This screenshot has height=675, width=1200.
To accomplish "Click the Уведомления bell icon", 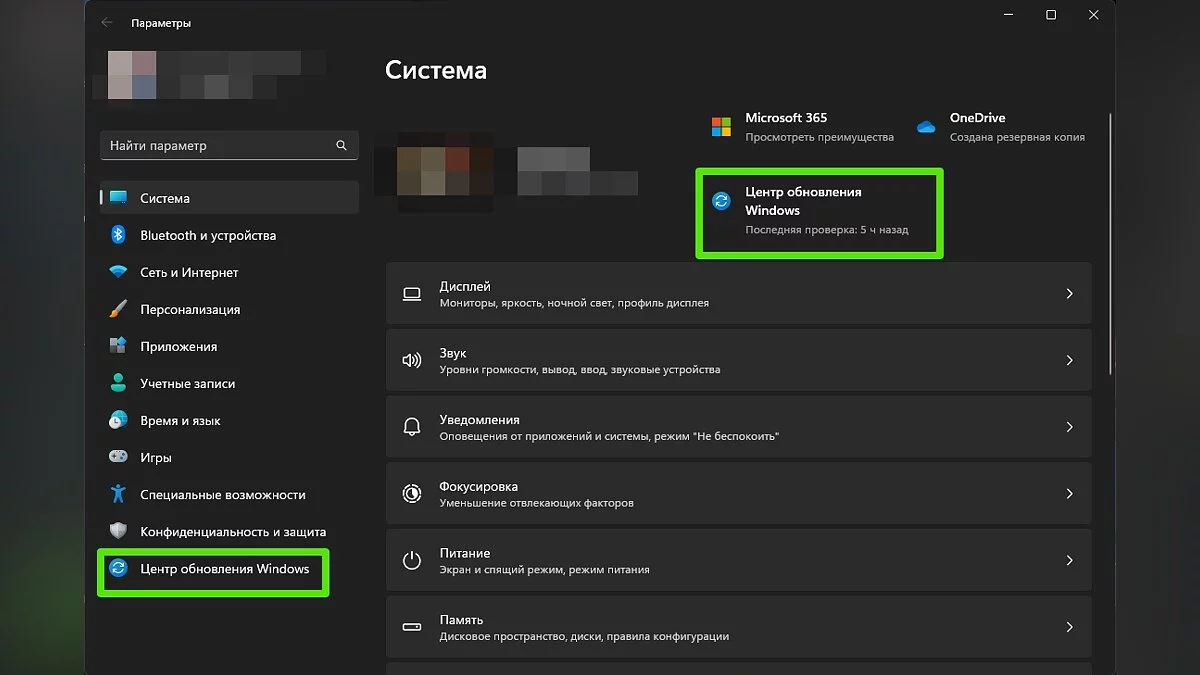I will tap(411, 427).
